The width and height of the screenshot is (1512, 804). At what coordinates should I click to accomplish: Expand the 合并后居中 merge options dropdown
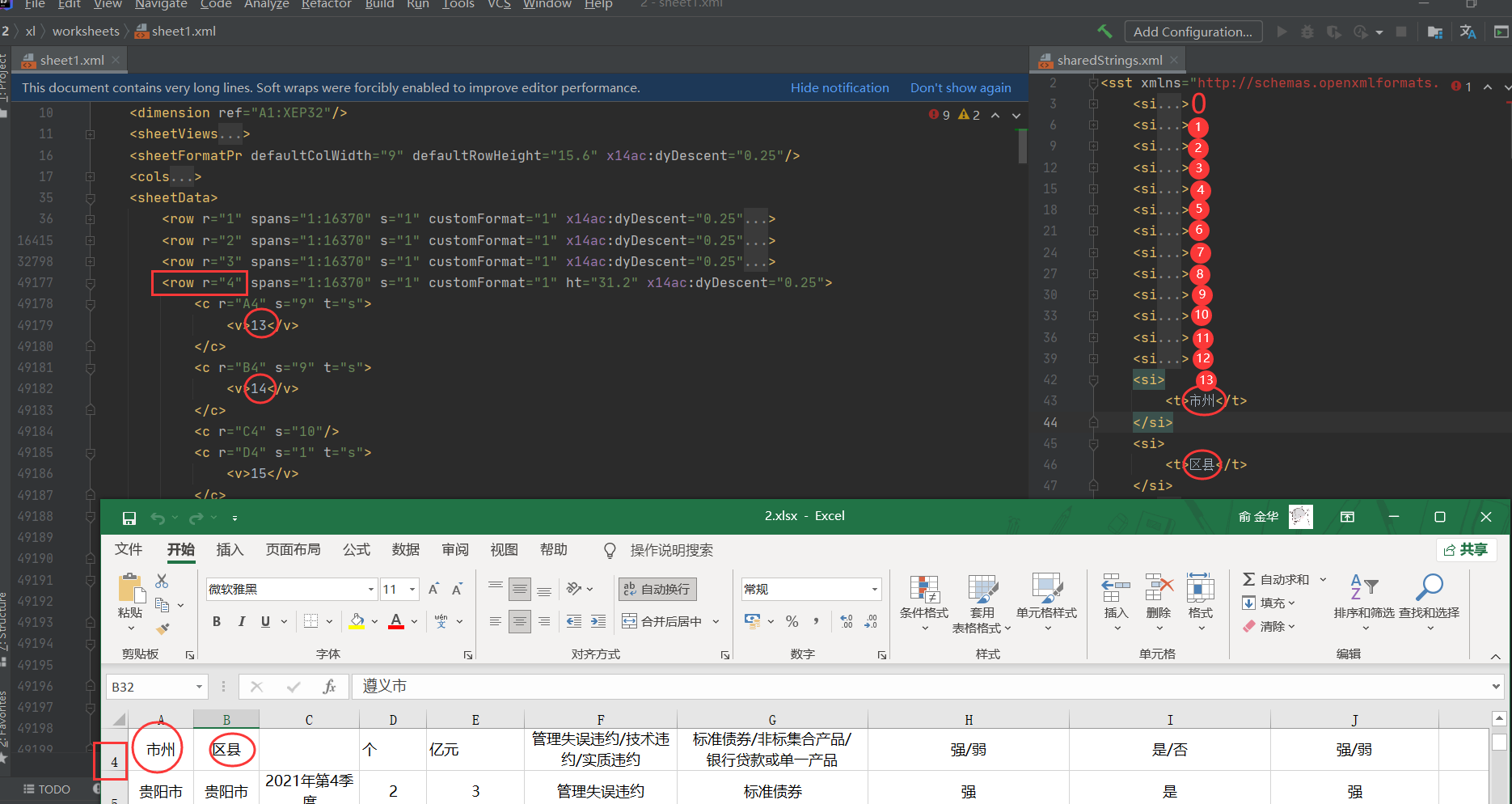pos(715,620)
